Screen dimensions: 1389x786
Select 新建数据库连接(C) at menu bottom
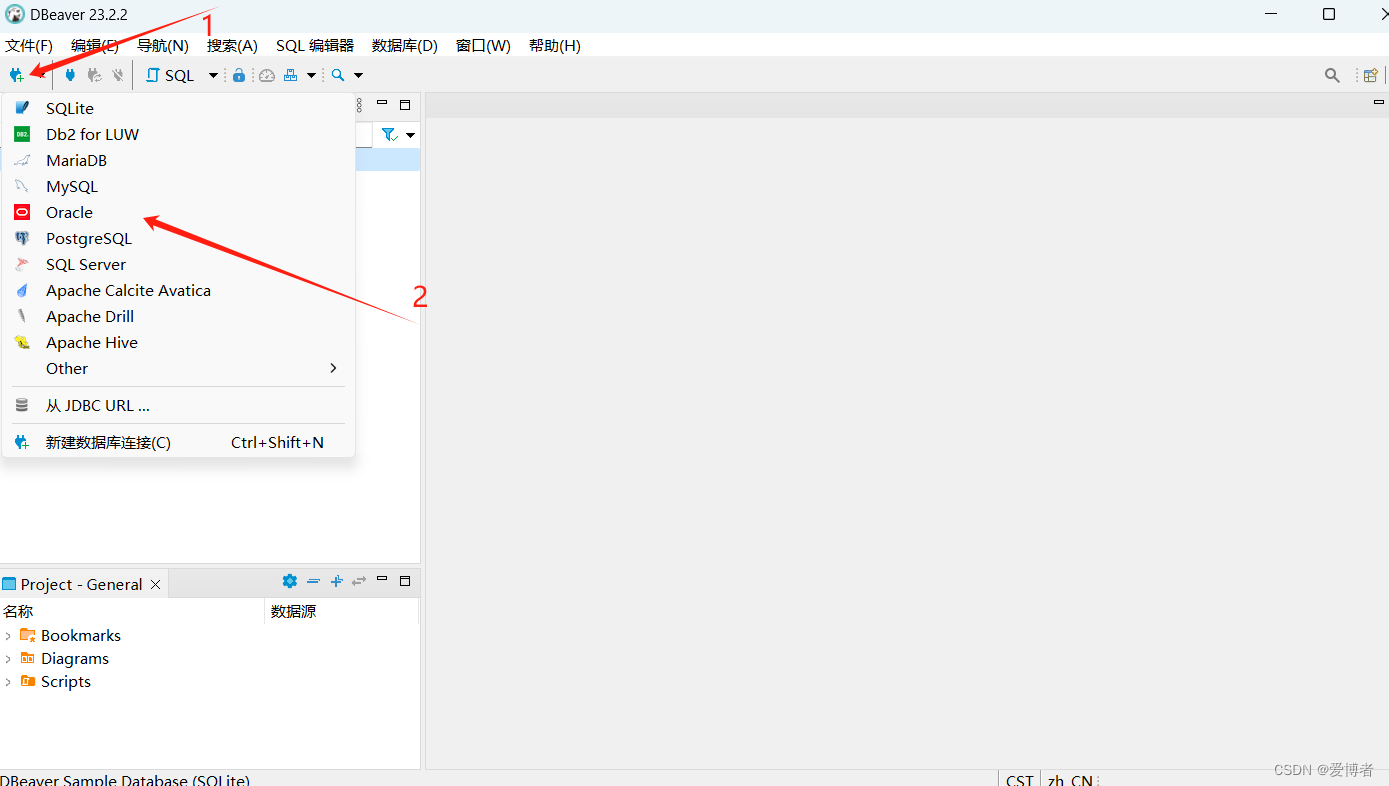pyautogui.click(x=108, y=442)
